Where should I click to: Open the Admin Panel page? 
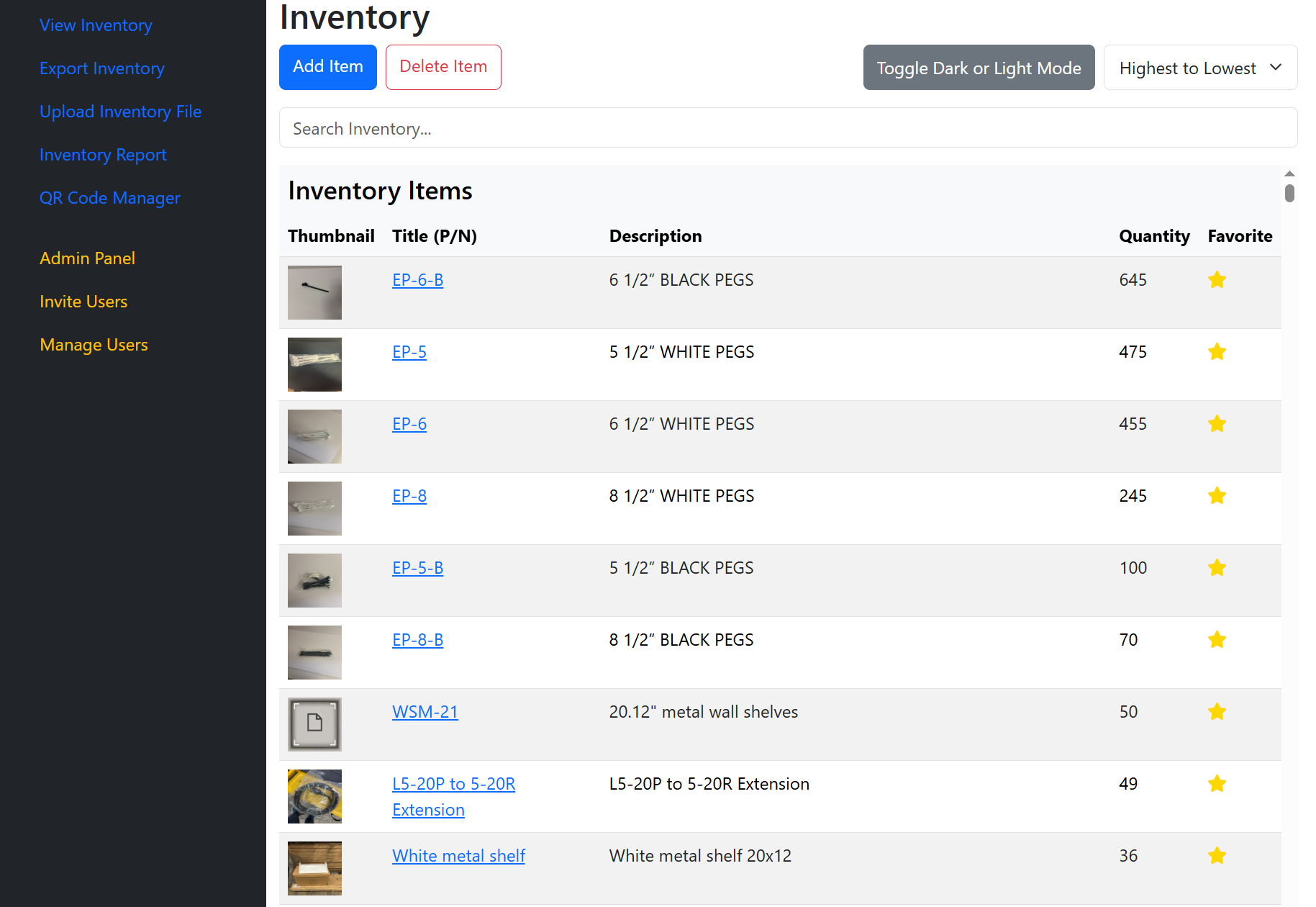point(87,258)
